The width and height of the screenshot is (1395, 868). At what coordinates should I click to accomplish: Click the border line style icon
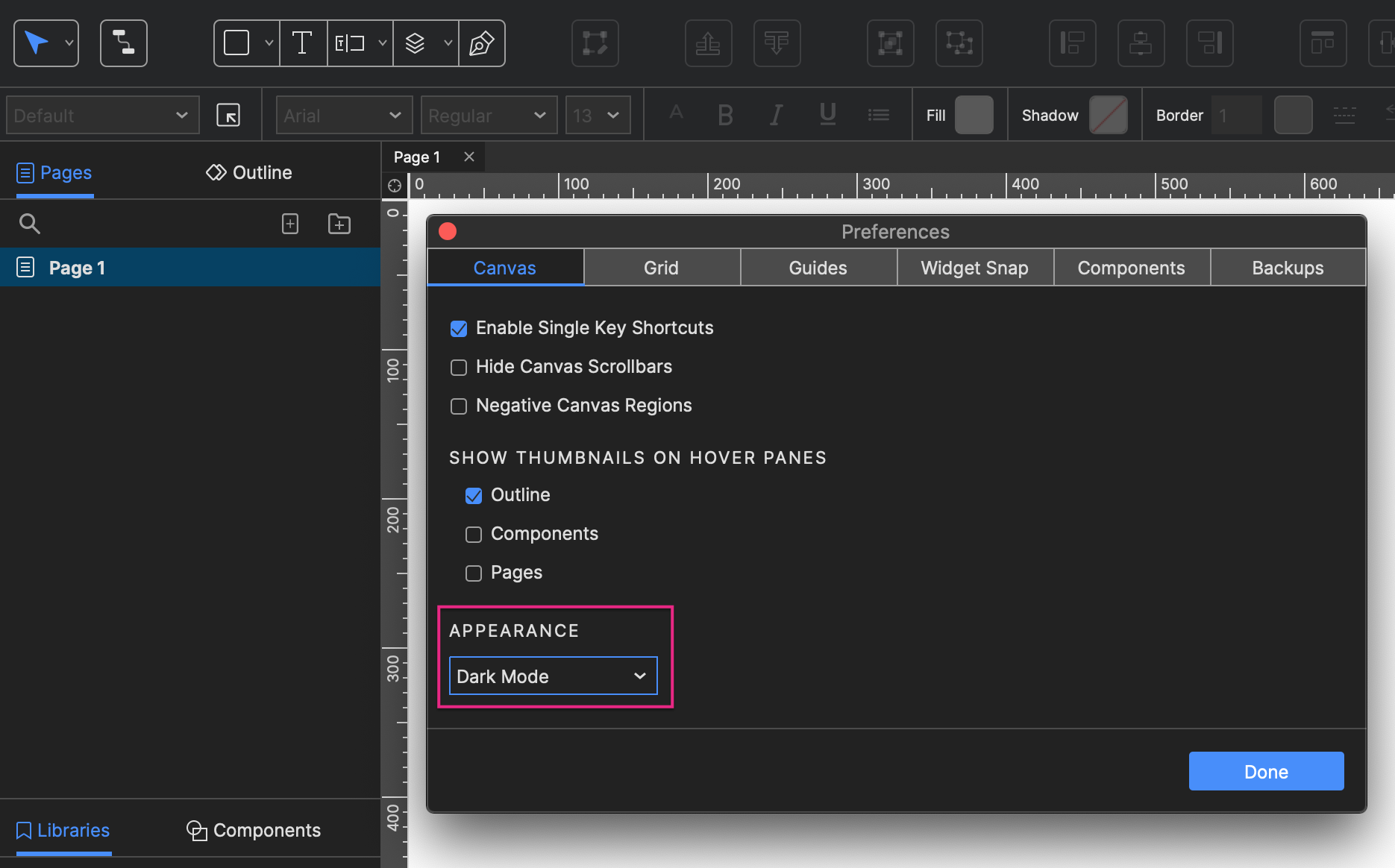(x=1344, y=116)
